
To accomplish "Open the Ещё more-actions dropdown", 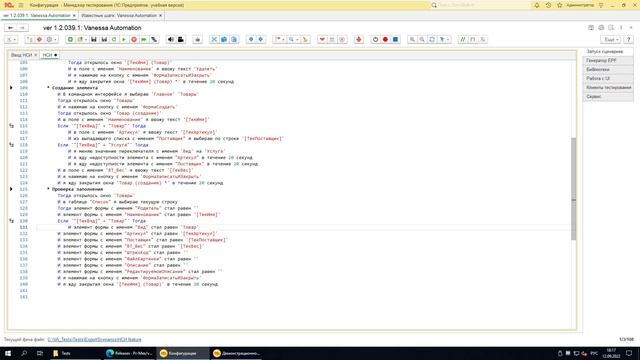I will tap(611, 40).
